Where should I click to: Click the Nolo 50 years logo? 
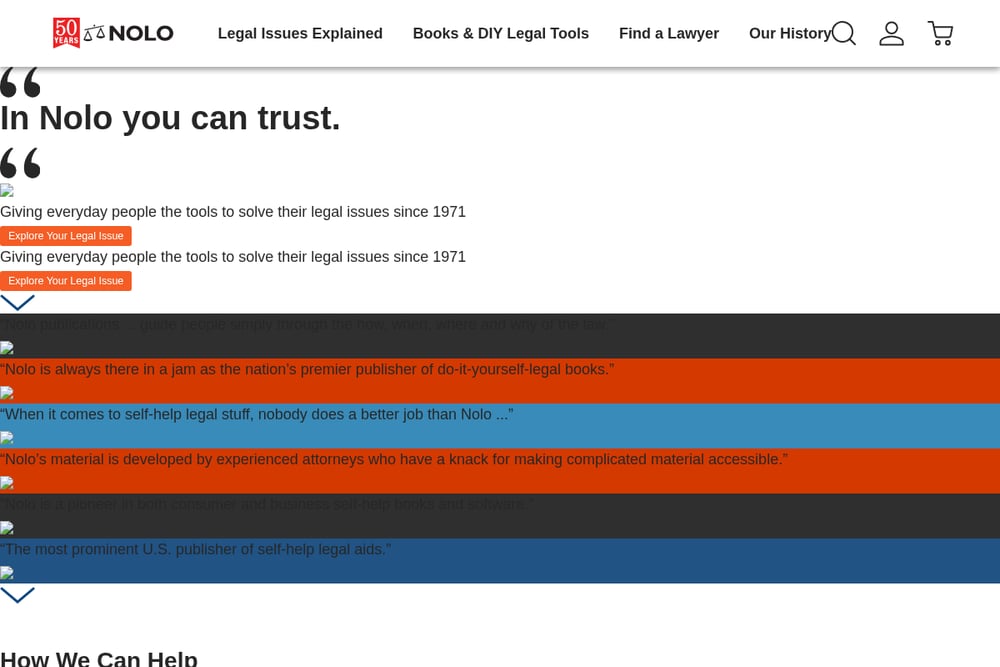click(113, 33)
